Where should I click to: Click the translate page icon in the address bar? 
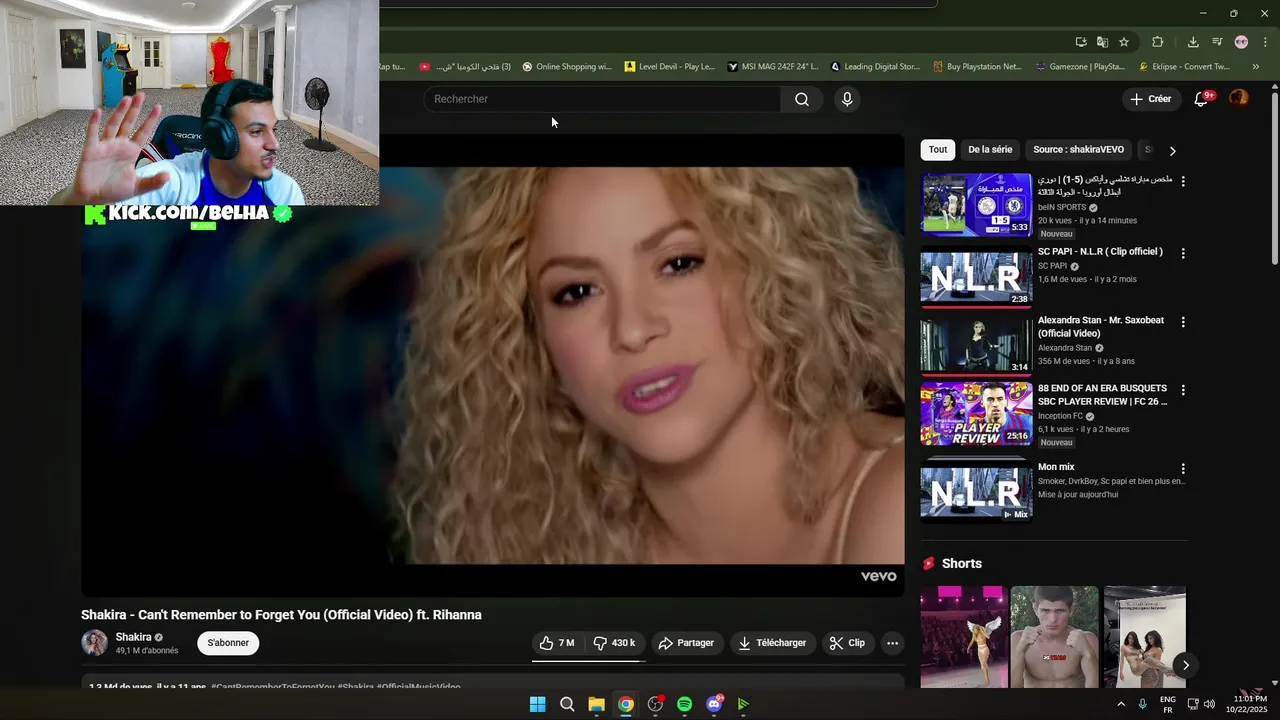click(x=1102, y=42)
